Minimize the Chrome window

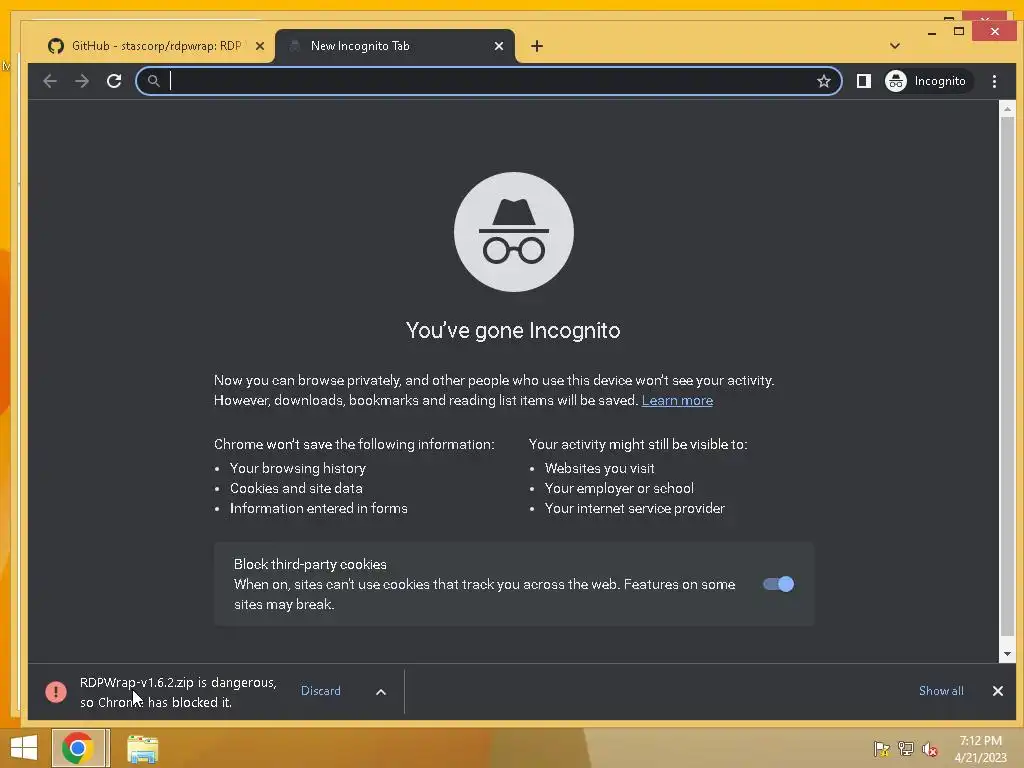click(x=932, y=33)
